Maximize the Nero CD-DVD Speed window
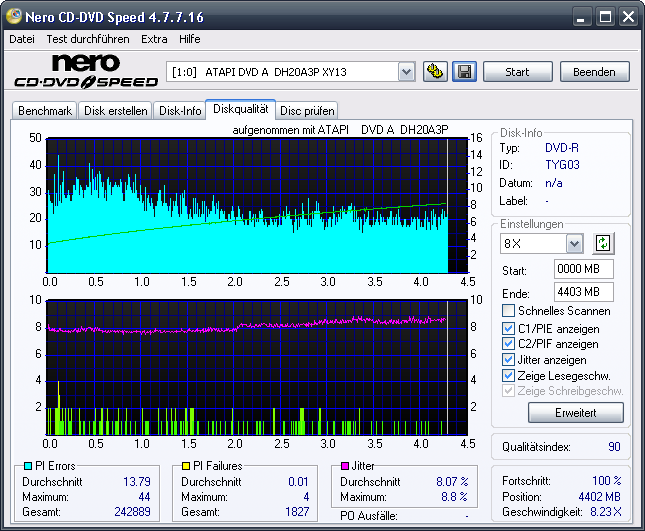The image size is (645, 531). 605,17
